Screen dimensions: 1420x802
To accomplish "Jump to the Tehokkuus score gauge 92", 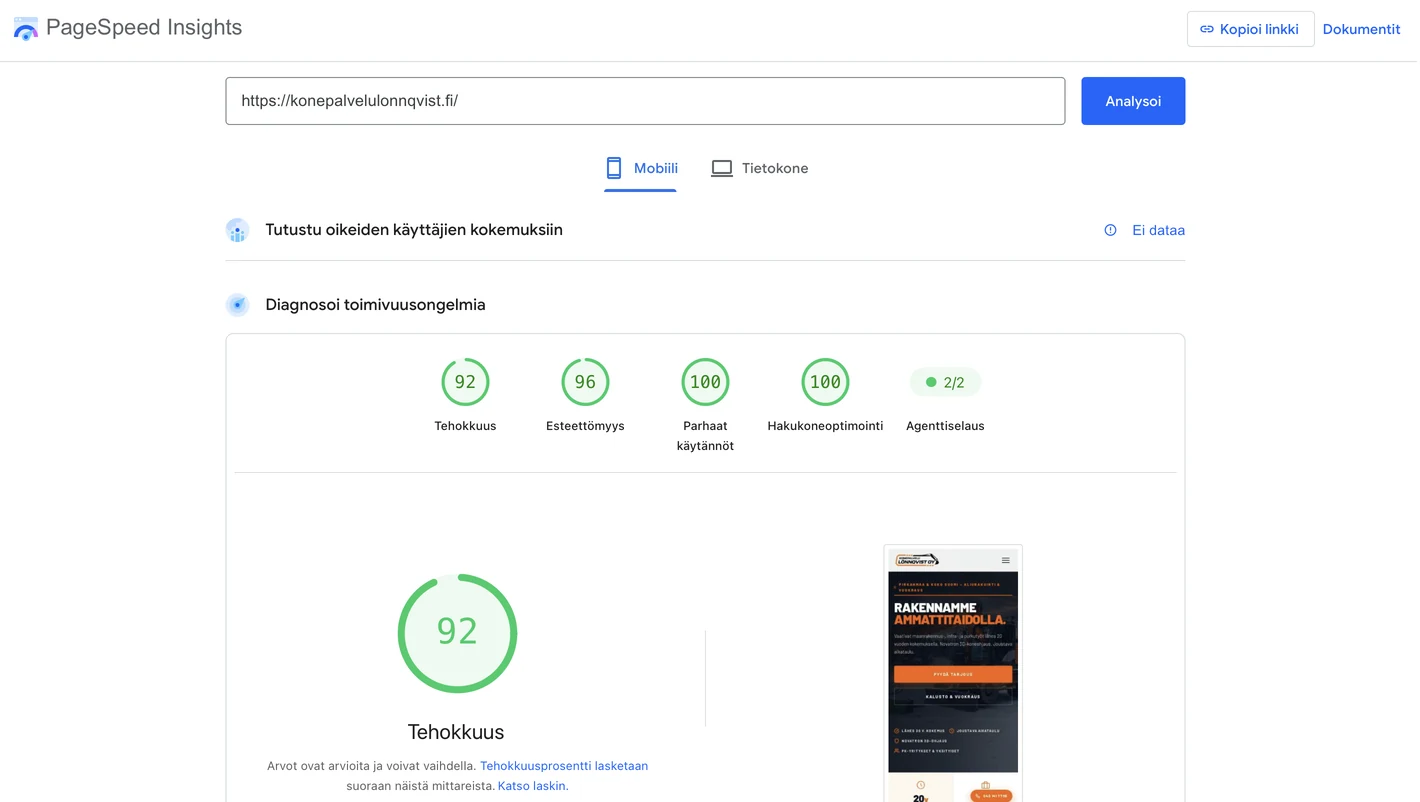I will point(465,382).
